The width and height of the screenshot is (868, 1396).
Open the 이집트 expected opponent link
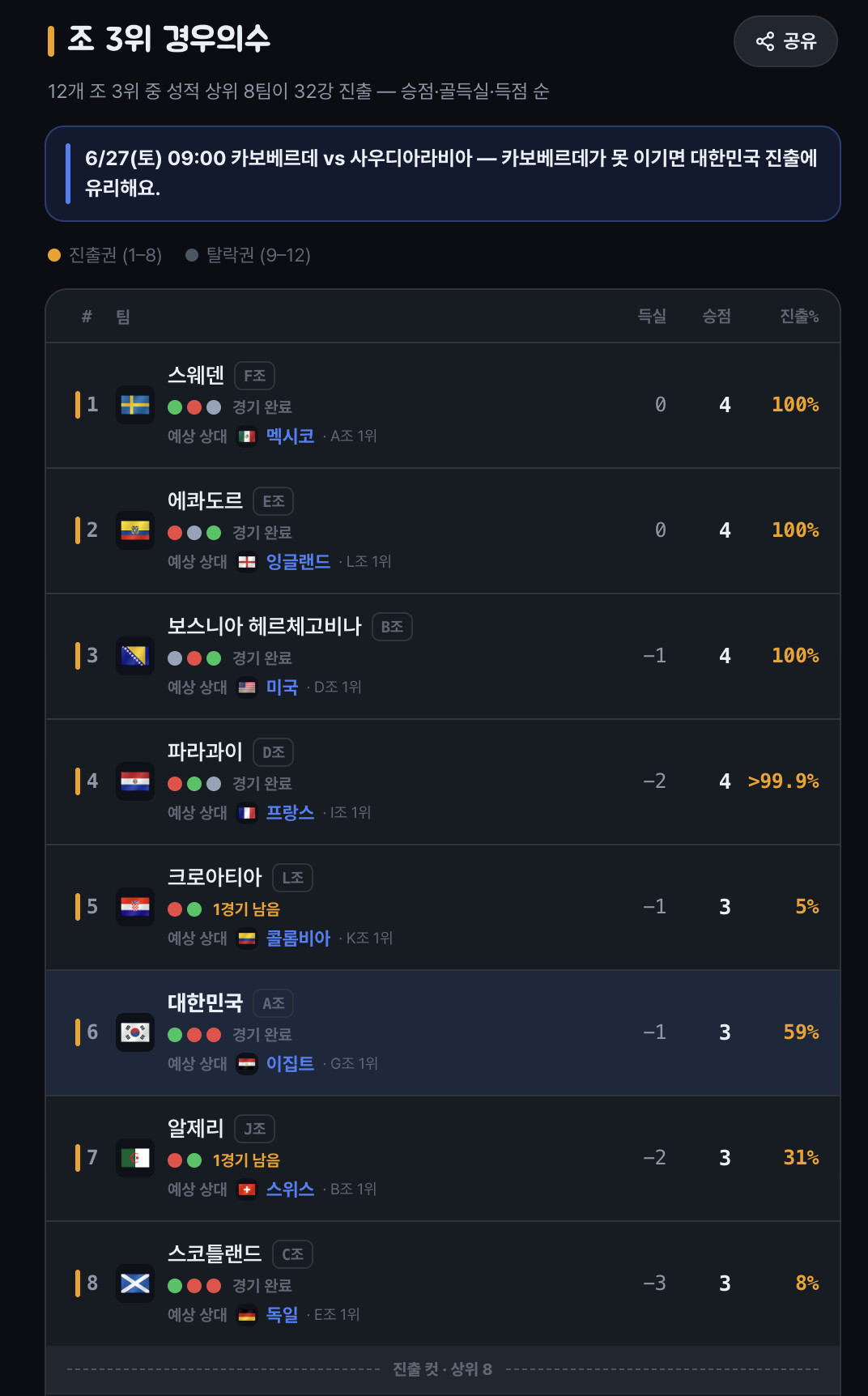tap(290, 1063)
